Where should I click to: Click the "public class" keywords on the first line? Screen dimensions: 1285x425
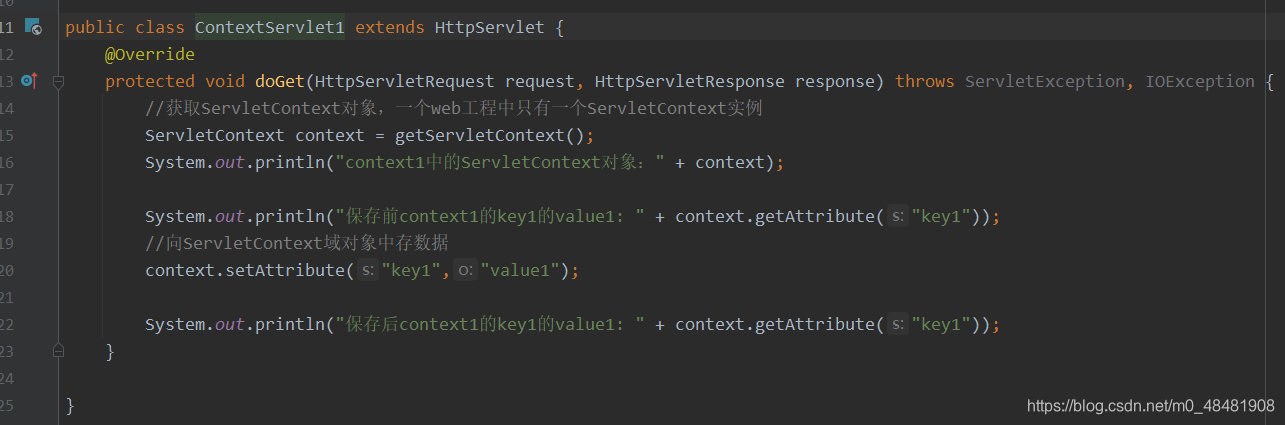(x=125, y=27)
